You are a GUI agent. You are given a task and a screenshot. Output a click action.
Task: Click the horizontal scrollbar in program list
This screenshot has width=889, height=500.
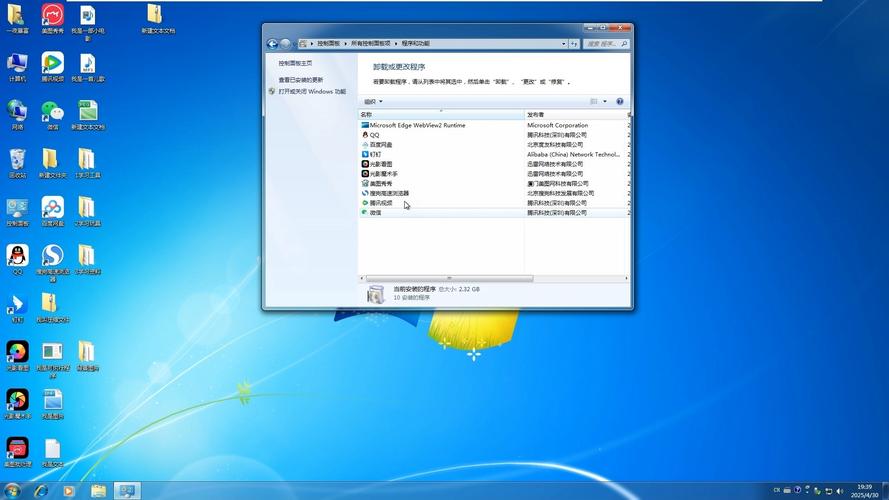(450, 278)
